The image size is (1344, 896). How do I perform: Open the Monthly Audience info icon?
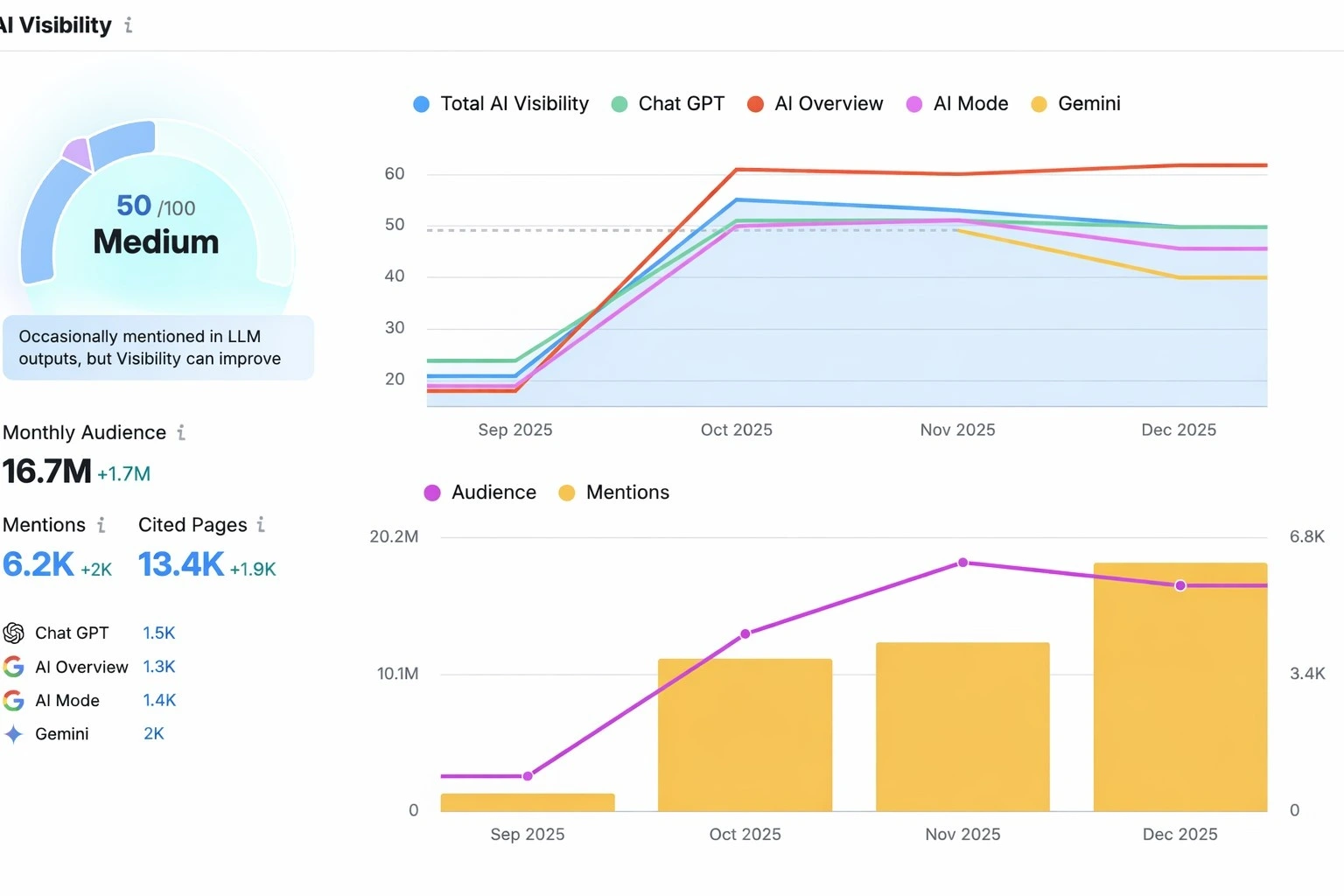[x=181, y=431]
